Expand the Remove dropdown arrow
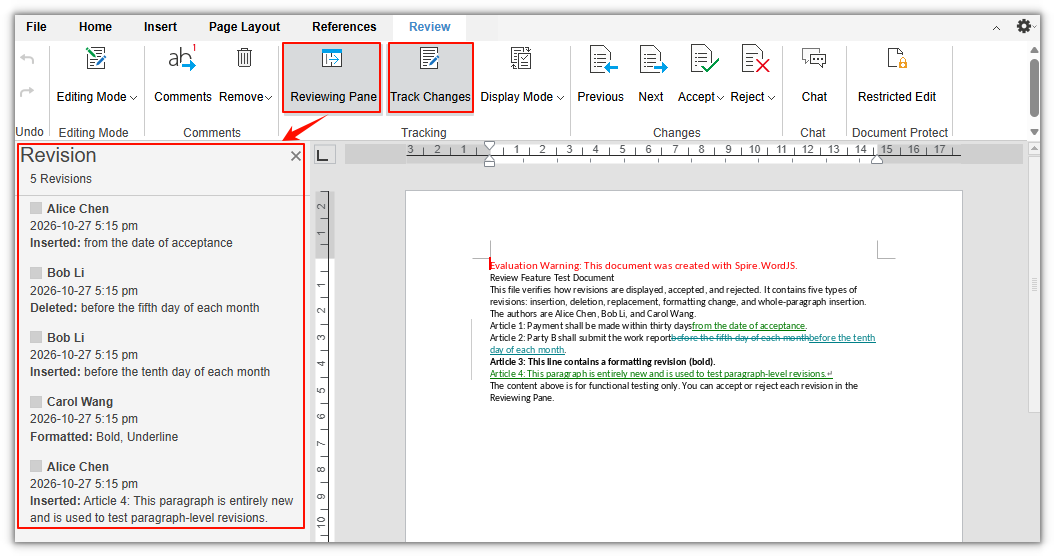1055x557 pixels. 268,98
